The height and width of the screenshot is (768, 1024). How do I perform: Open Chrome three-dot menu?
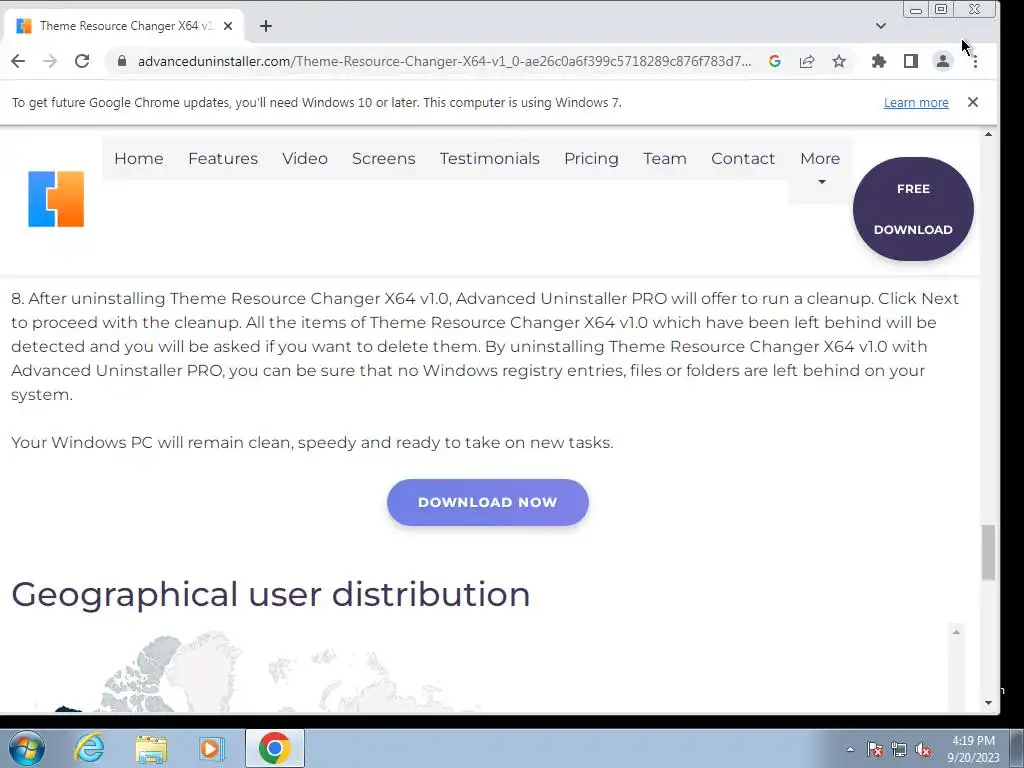[975, 61]
